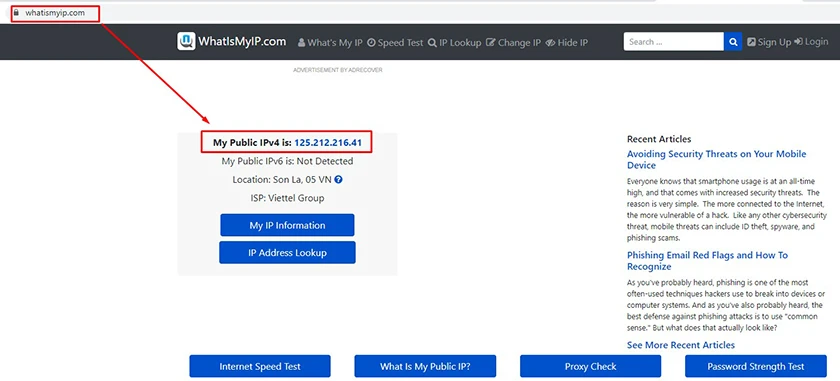The image size is (840, 381).
Task: Select 'My Public IPv6 is: Not Detected' text
Action: (x=287, y=161)
